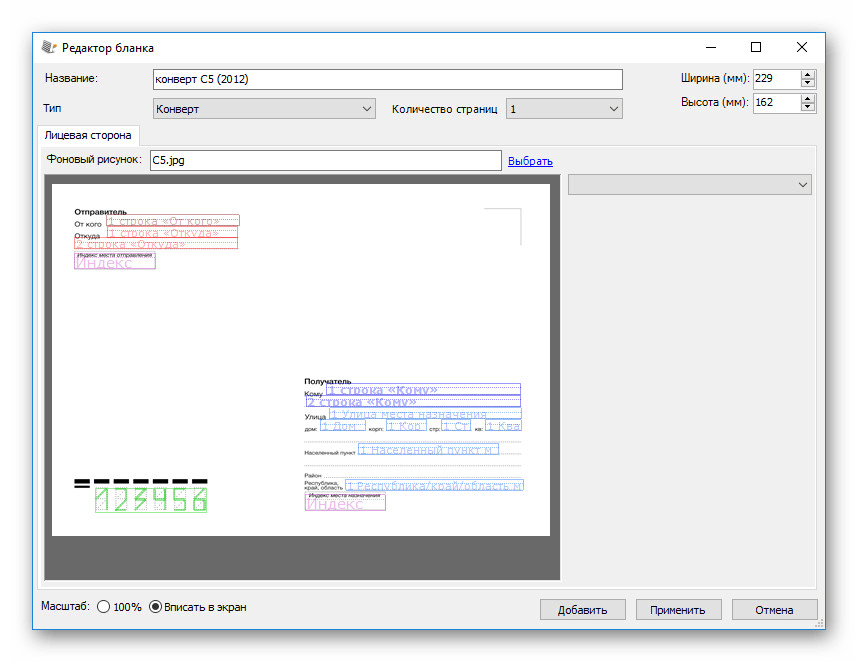Image resolution: width=858 pixels, height=662 pixels.
Task: Follow the Выбрать link for background image
Action: coord(530,161)
